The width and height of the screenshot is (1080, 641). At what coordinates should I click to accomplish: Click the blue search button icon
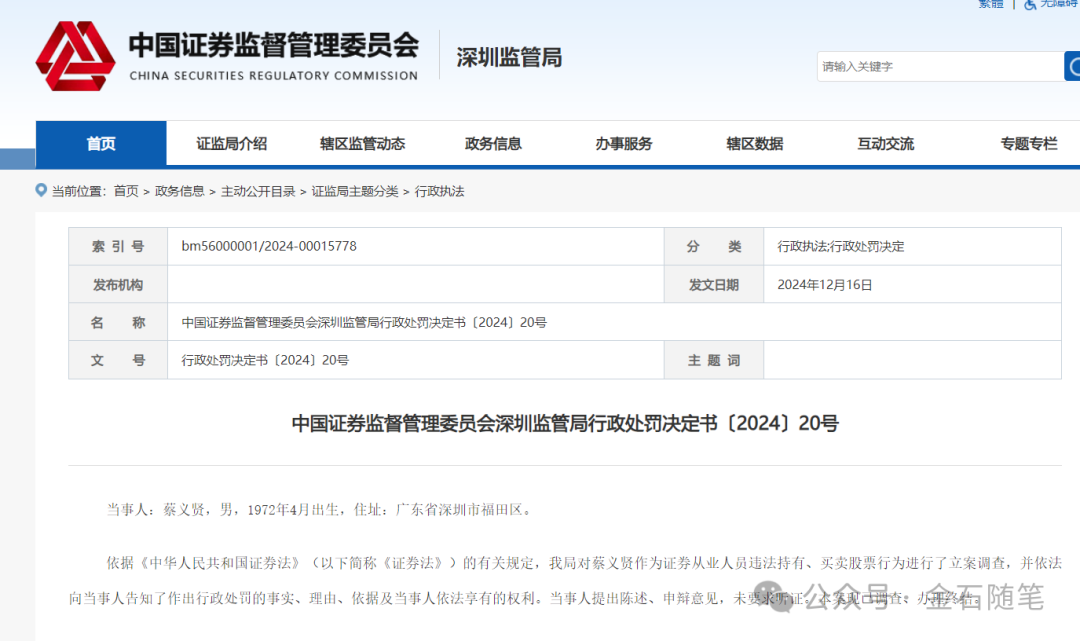tap(1072, 67)
